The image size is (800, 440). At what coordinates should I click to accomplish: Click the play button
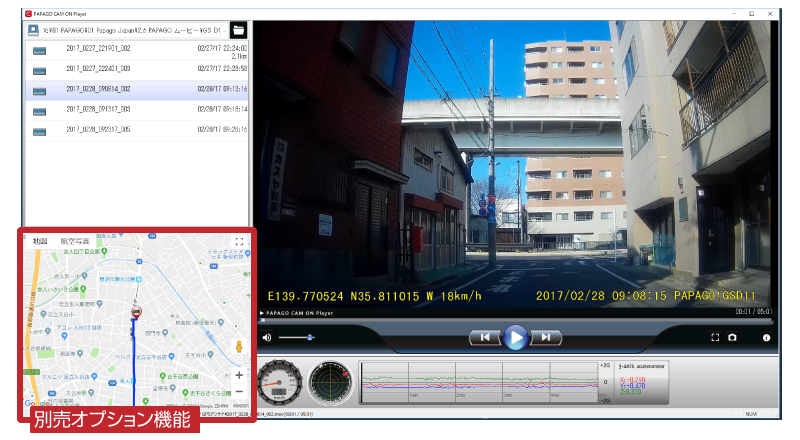515,337
